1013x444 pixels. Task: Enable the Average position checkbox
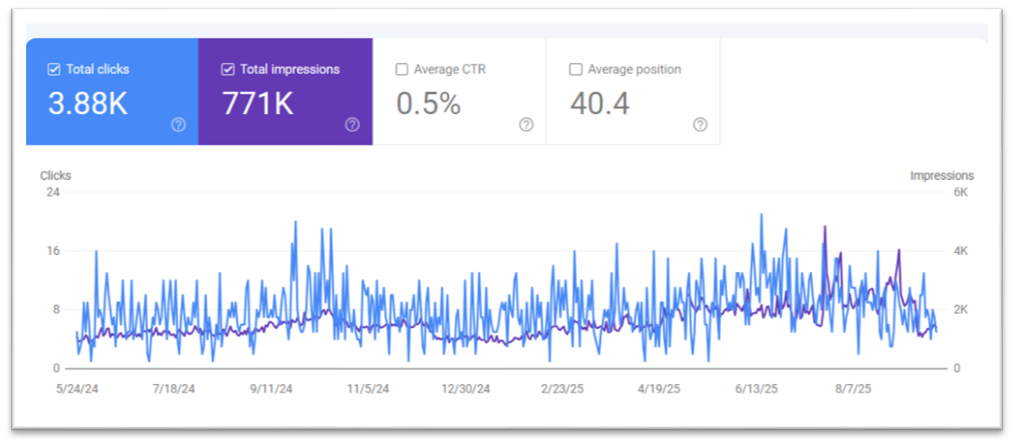point(575,70)
